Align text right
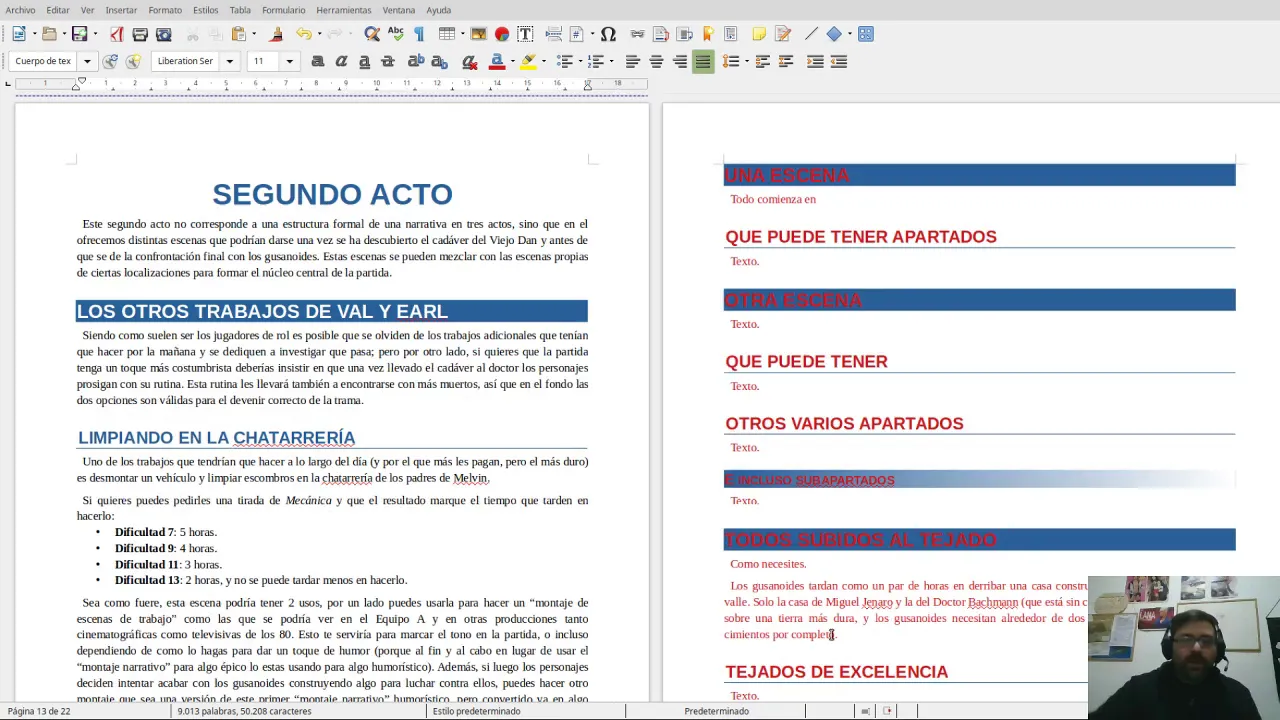Screen dimensions: 1280x720 680,61
